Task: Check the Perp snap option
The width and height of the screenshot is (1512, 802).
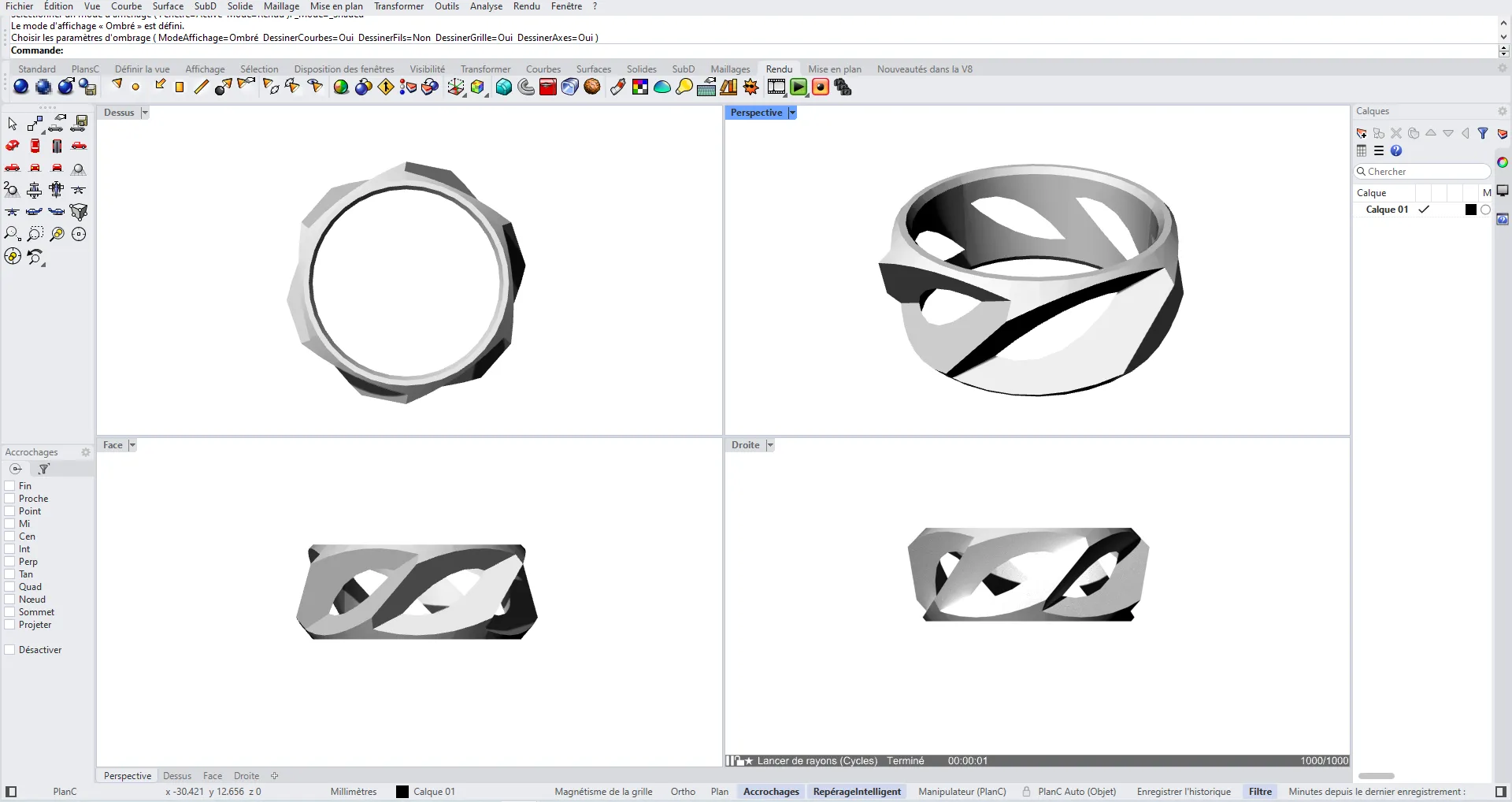Action: [x=10, y=562]
